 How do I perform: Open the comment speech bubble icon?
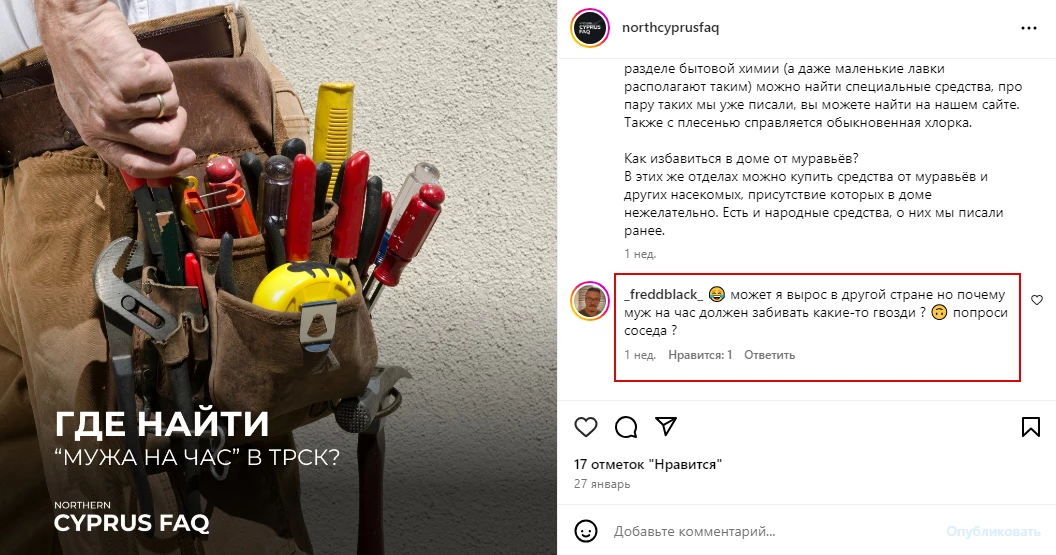click(x=626, y=427)
